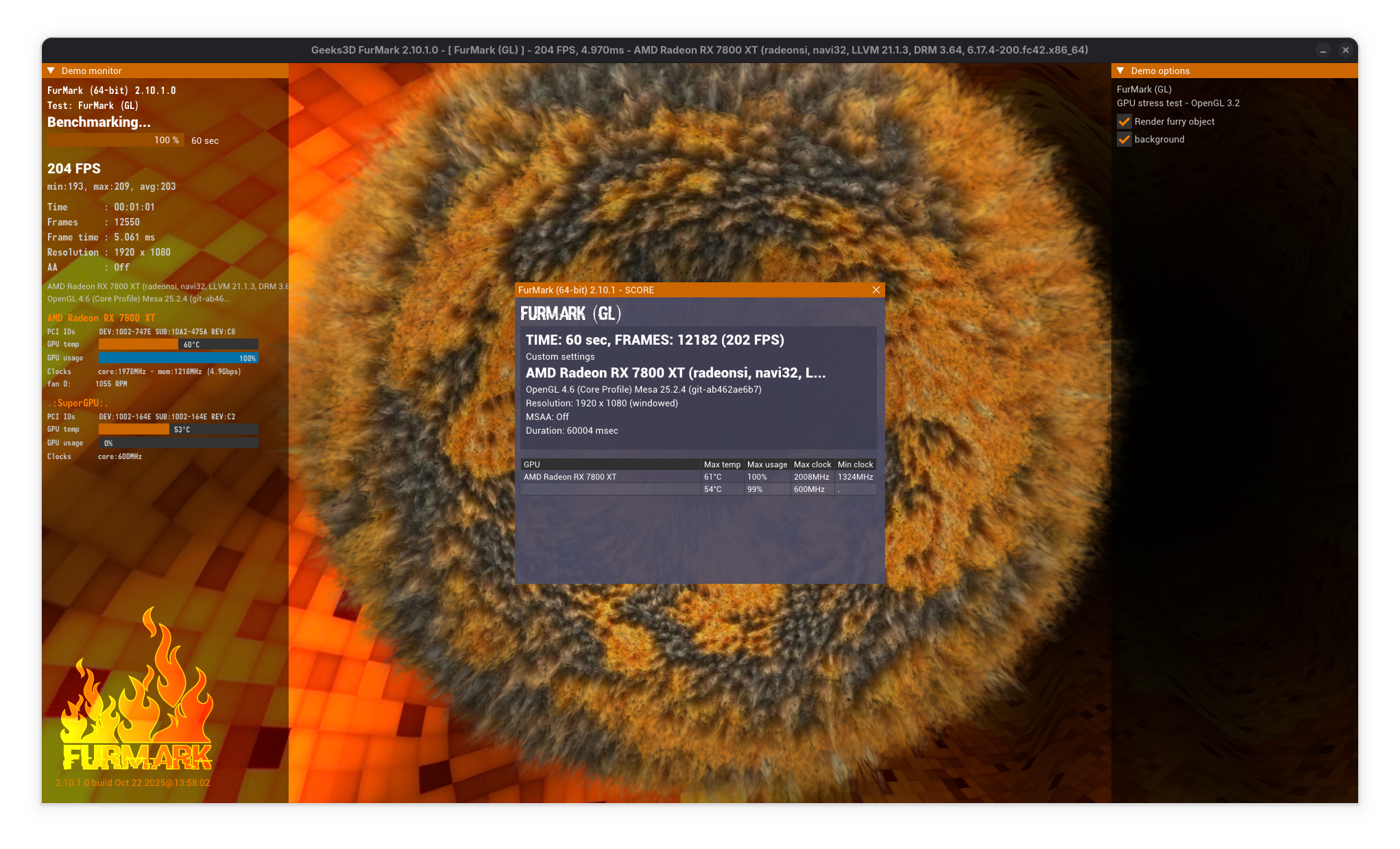Click the bold 'AMD Radeon RX 7800 XT (radeonsi' line

coord(675,373)
